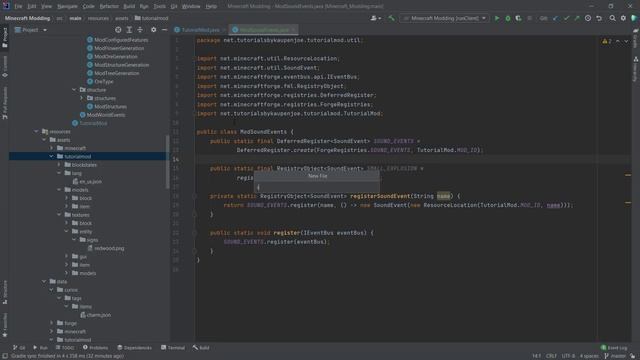Viewport: 640px width, 360px height.
Task: Open the user account icon dropdown
Action: pos(376,18)
